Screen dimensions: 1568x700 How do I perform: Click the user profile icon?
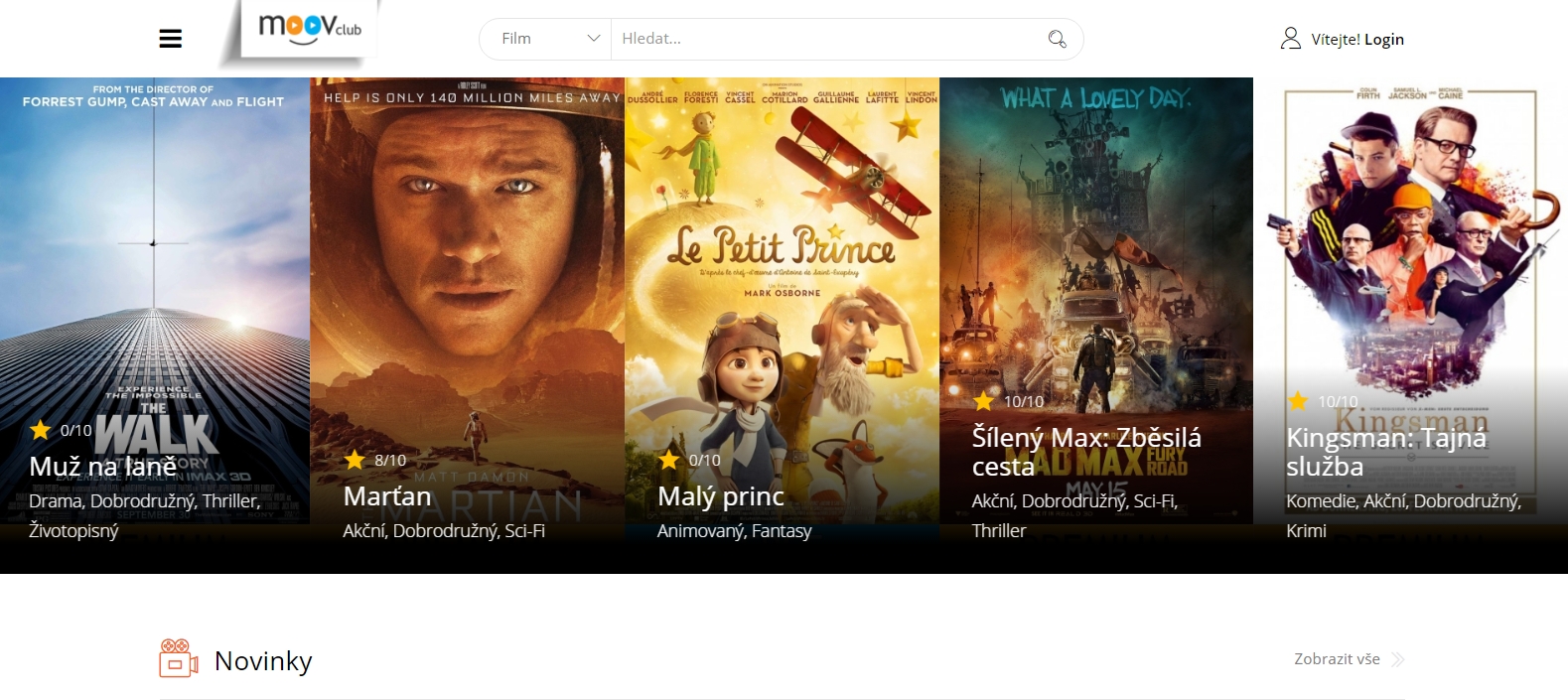point(1290,39)
